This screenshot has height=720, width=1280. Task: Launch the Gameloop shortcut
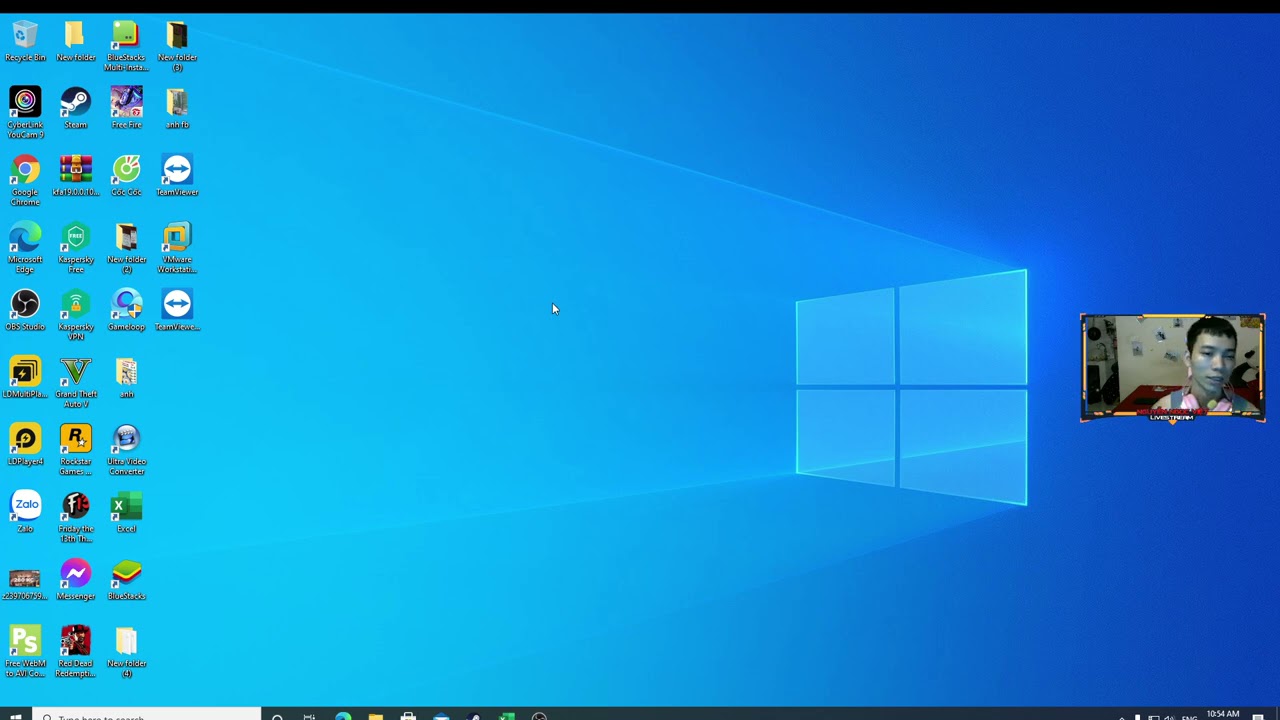click(126, 310)
